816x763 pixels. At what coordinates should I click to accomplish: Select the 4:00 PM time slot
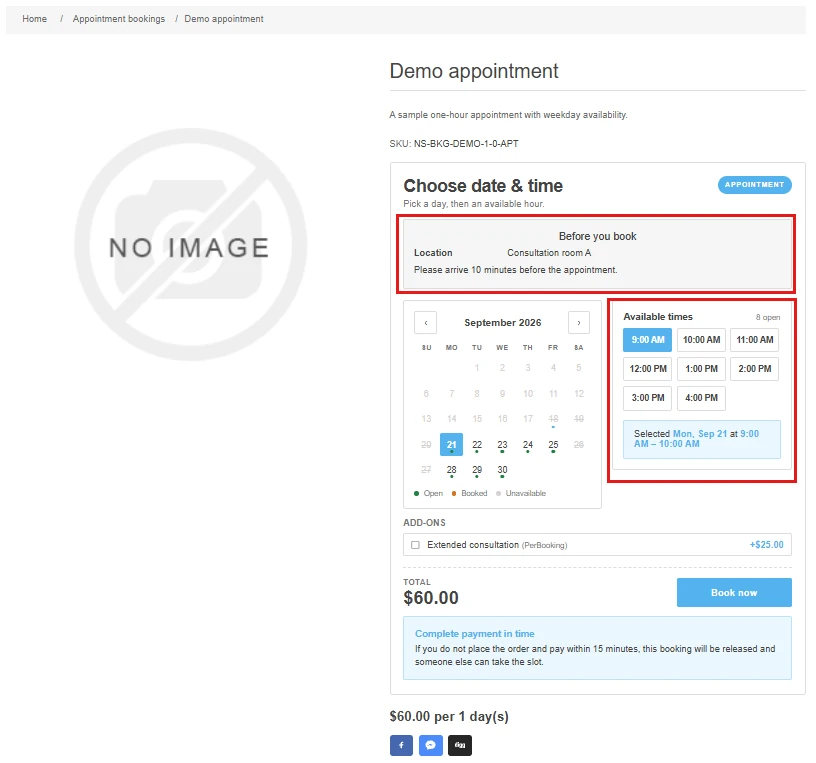pyautogui.click(x=701, y=398)
